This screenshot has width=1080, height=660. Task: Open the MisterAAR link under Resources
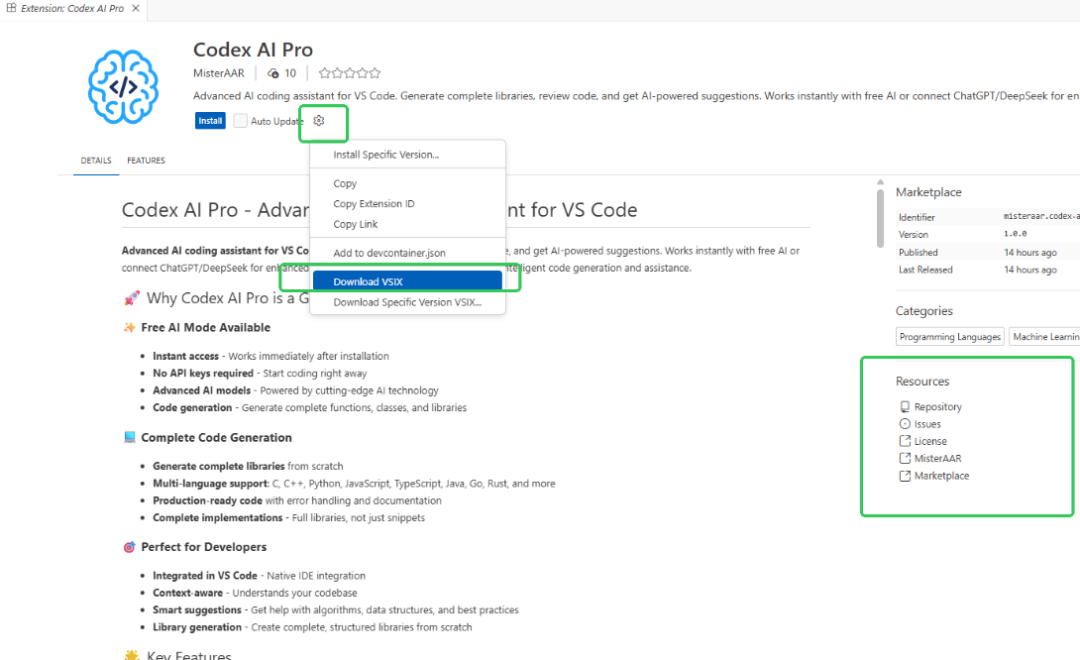937,458
